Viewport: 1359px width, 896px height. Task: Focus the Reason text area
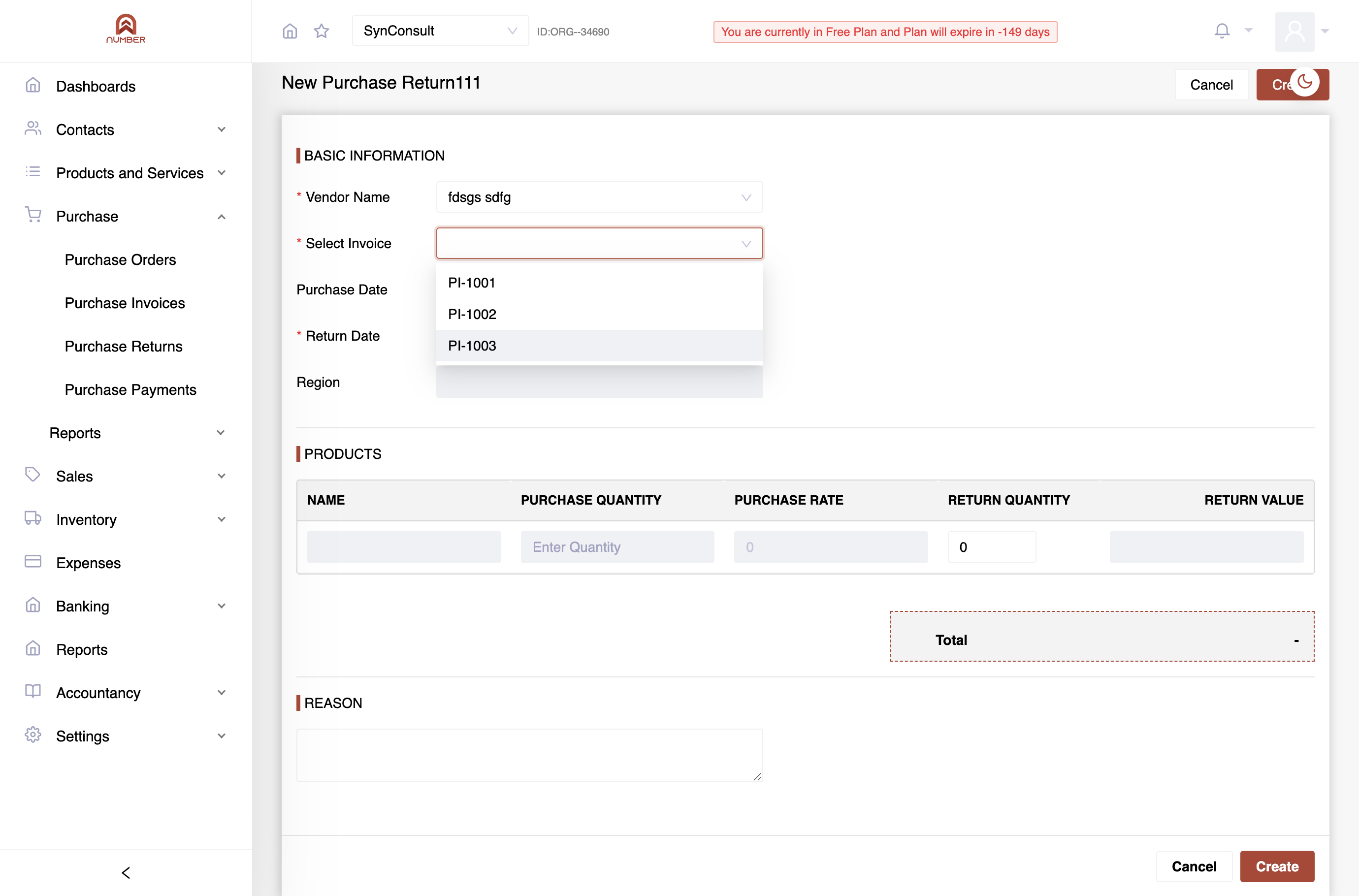[x=529, y=755]
